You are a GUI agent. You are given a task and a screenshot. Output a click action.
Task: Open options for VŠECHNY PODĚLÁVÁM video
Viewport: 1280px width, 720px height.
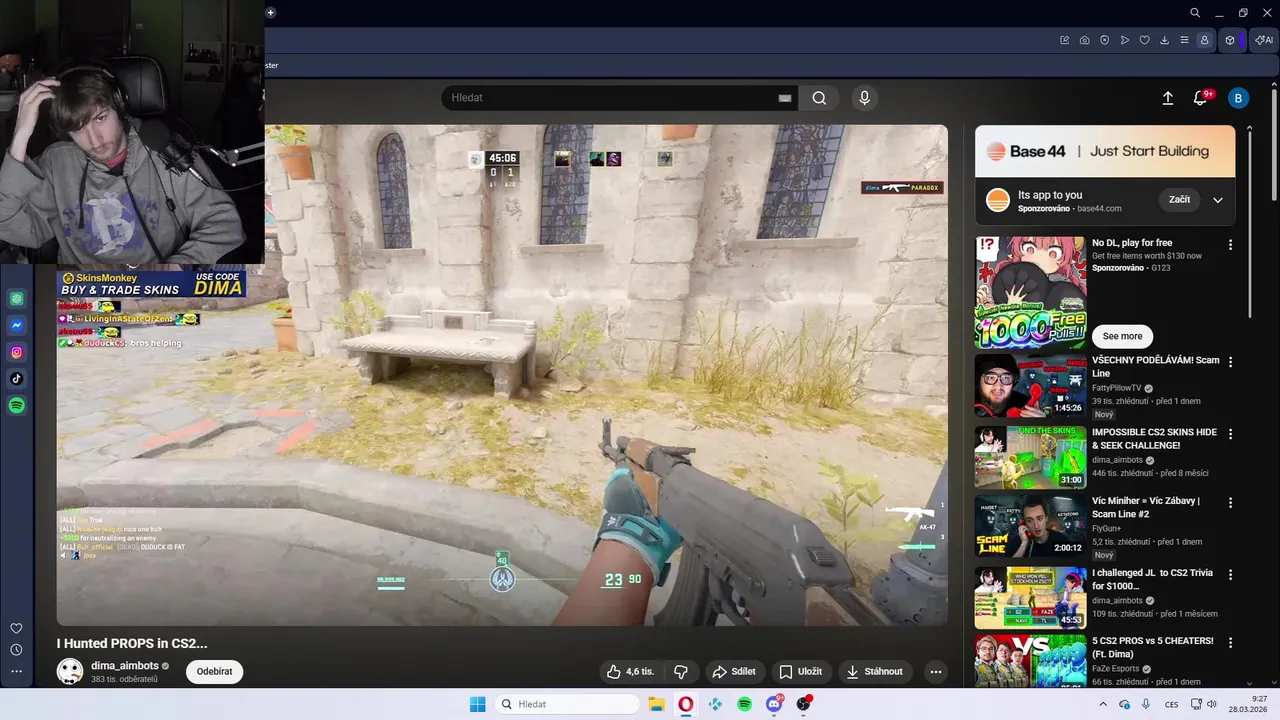tap(1230, 362)
